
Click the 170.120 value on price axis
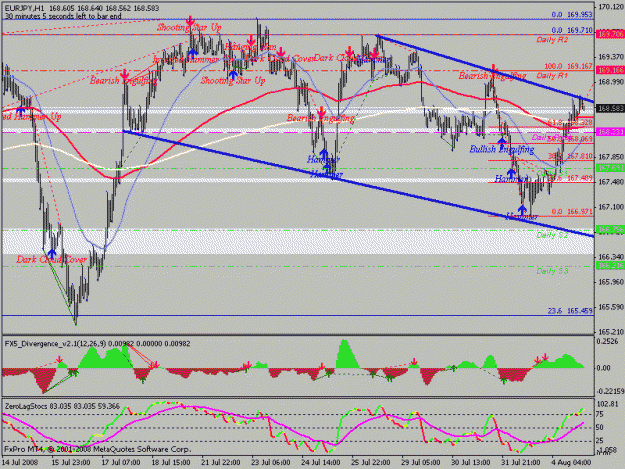coord(610,7)
